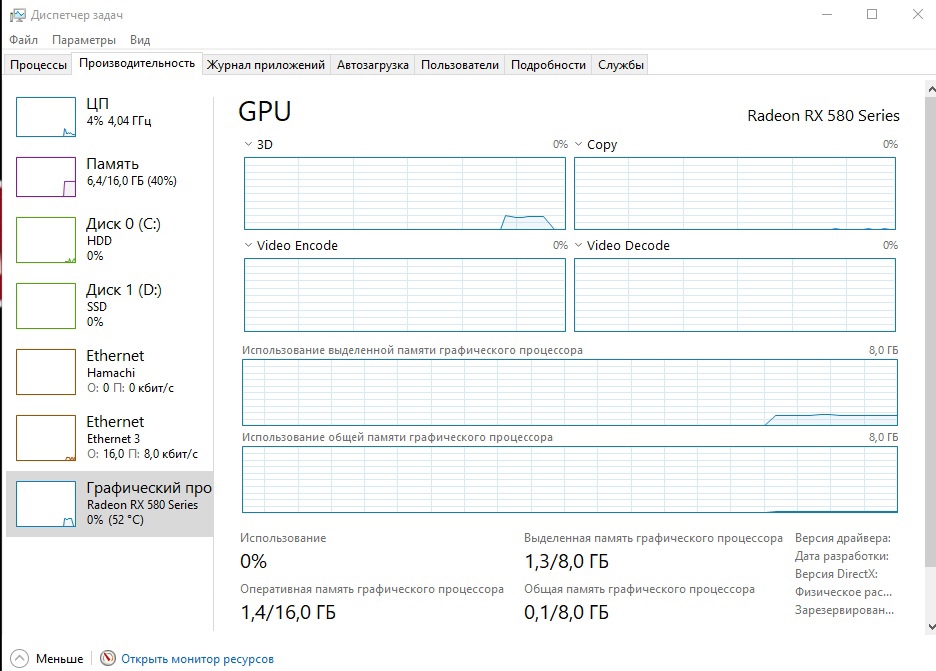The width and height of the screenshot is (936, 671).
Task: Click the collapse arrow icon beside Меньше
Action: (x=20, y=659)
